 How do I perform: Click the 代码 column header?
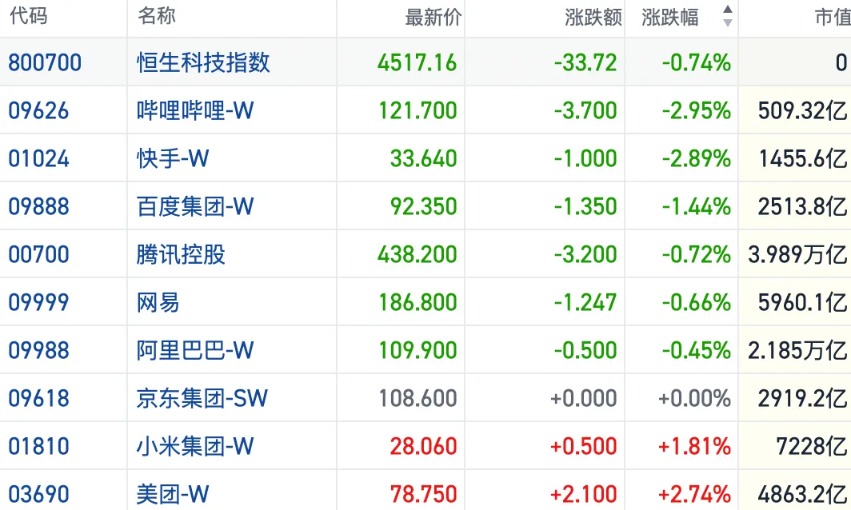[28, 15]
